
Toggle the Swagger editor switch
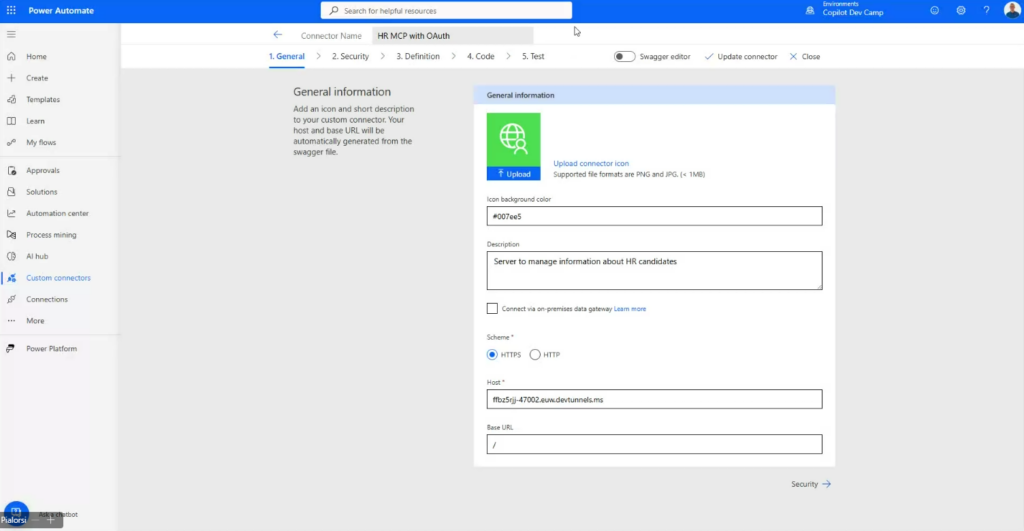coord(624,57)
